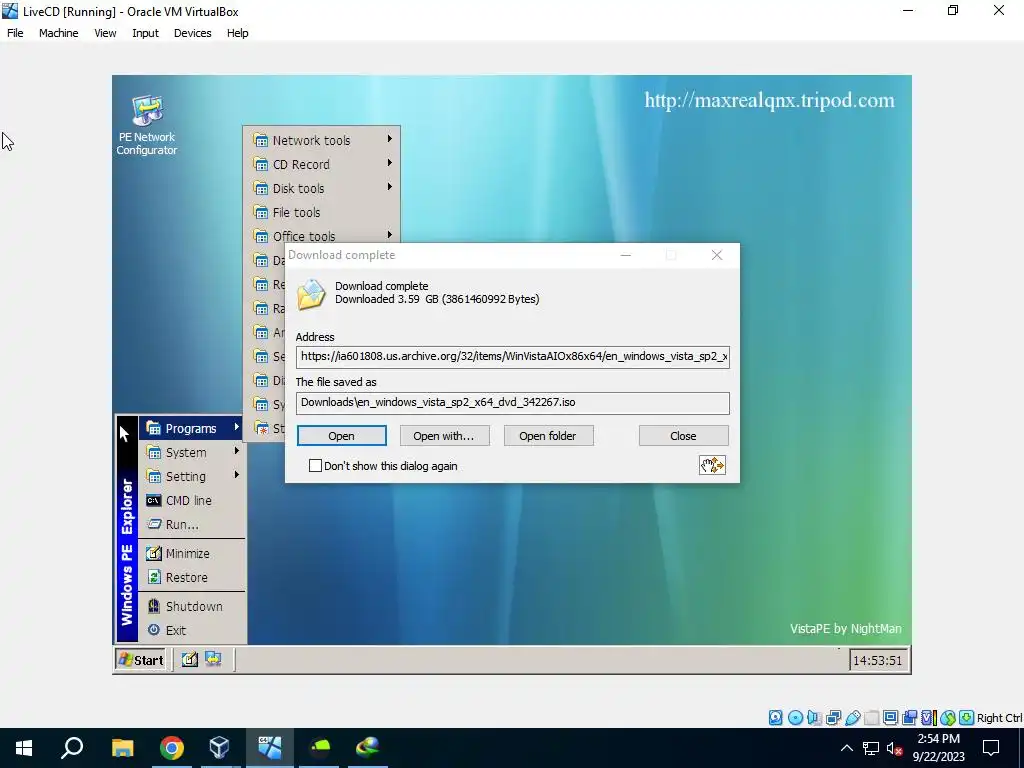Choose Shutdown in PE Start menu

point(192,606)
